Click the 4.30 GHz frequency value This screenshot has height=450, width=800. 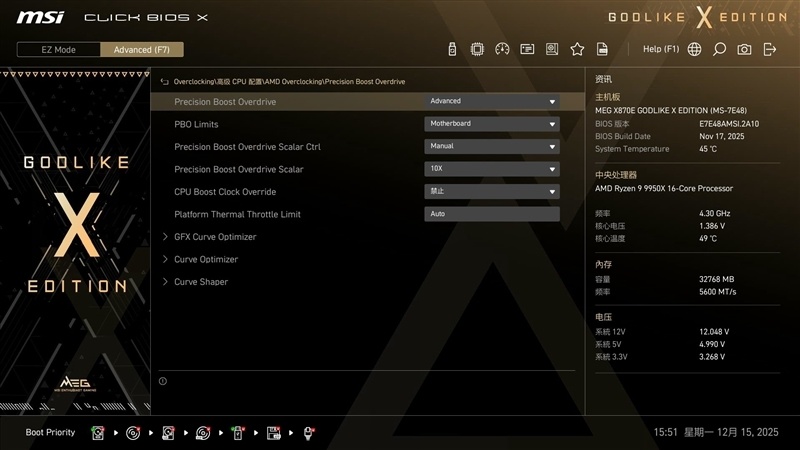tap(714, 213)
